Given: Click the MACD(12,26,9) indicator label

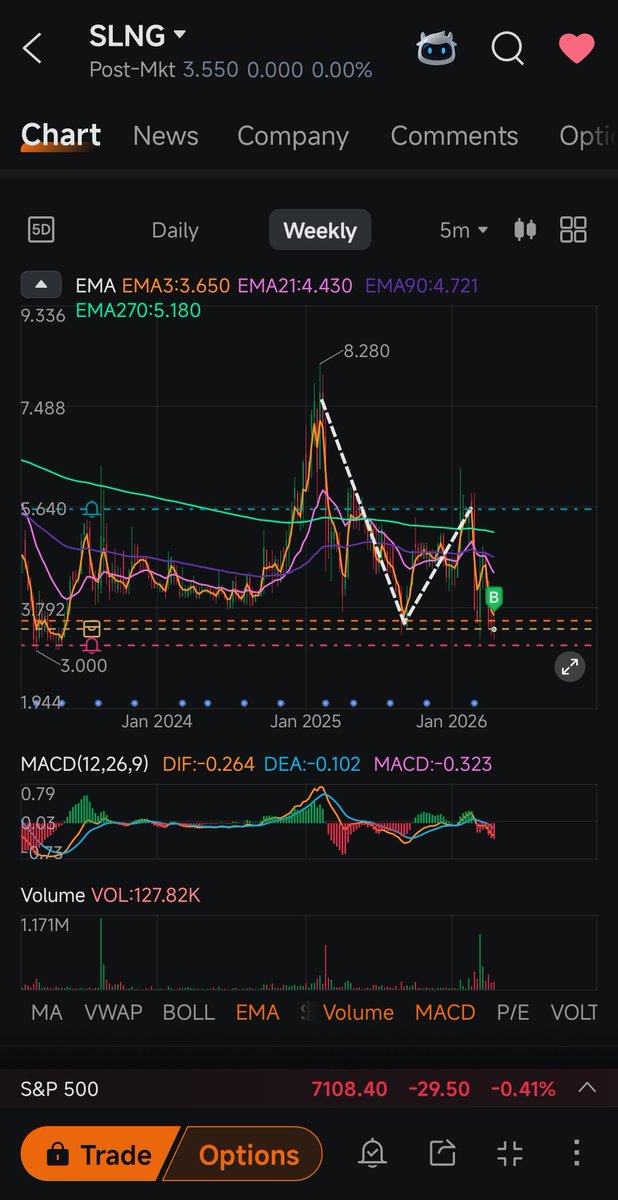Looking at the screenshot, I should coord(85,764).
